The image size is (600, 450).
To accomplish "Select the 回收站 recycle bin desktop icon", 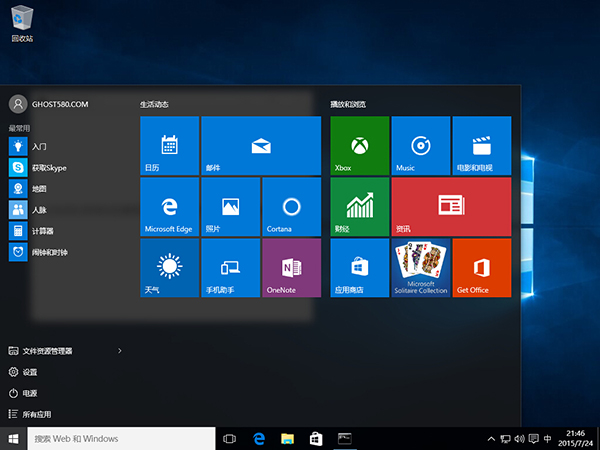I will tap(22, 23).
